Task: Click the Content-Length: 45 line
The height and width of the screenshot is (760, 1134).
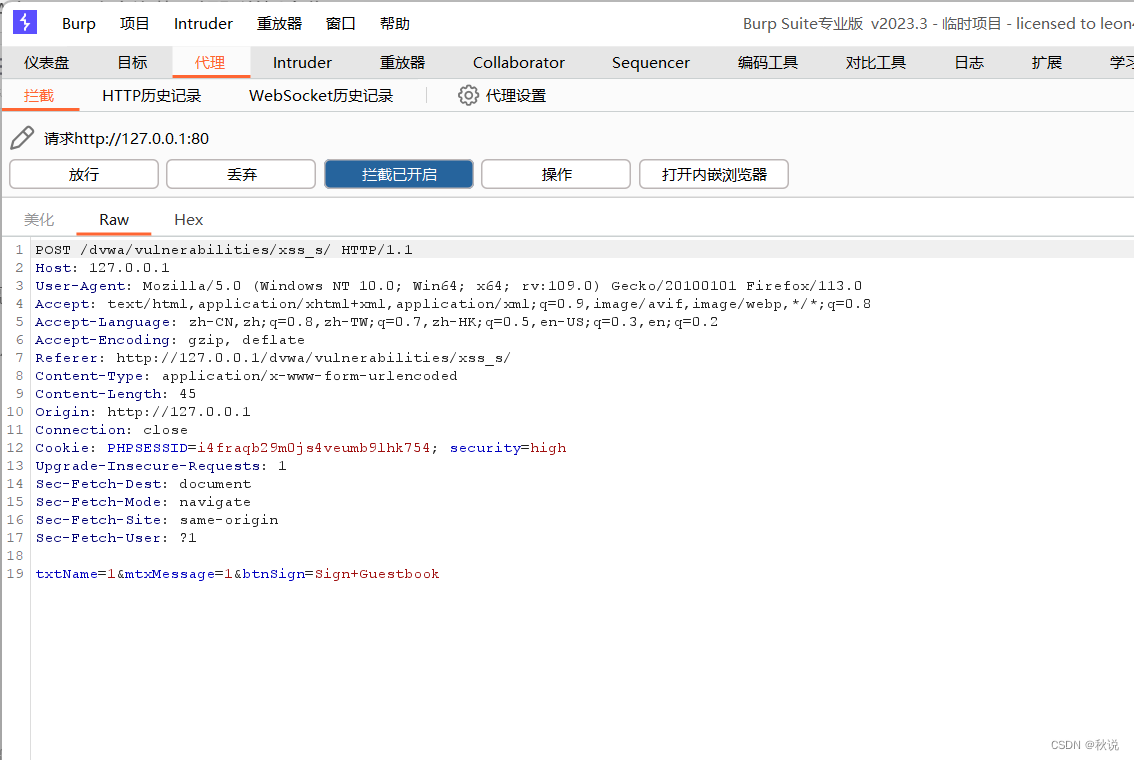Action: (x=116, y=394)
